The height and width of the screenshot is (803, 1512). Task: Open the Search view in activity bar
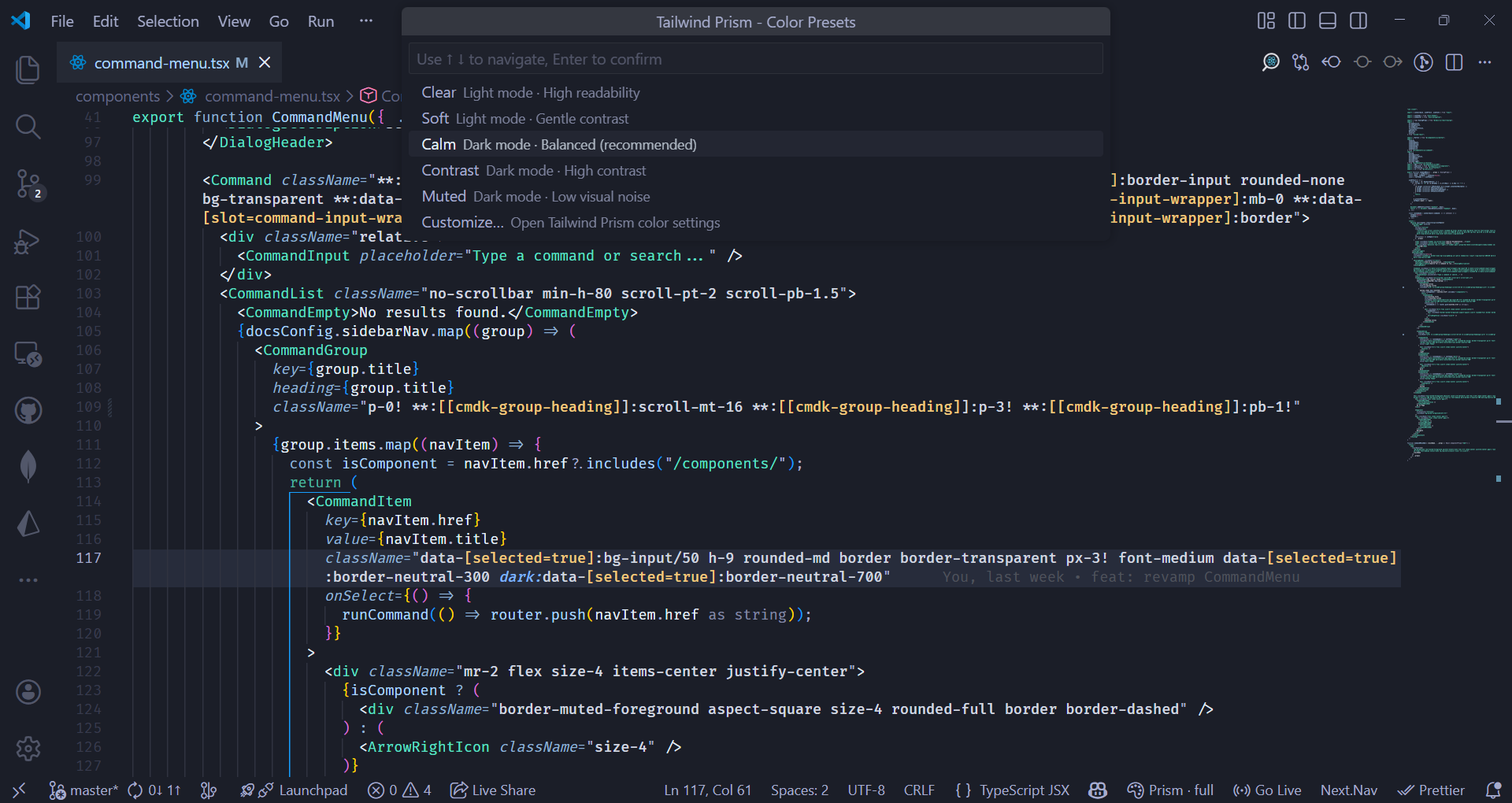(x=28, y=126)
